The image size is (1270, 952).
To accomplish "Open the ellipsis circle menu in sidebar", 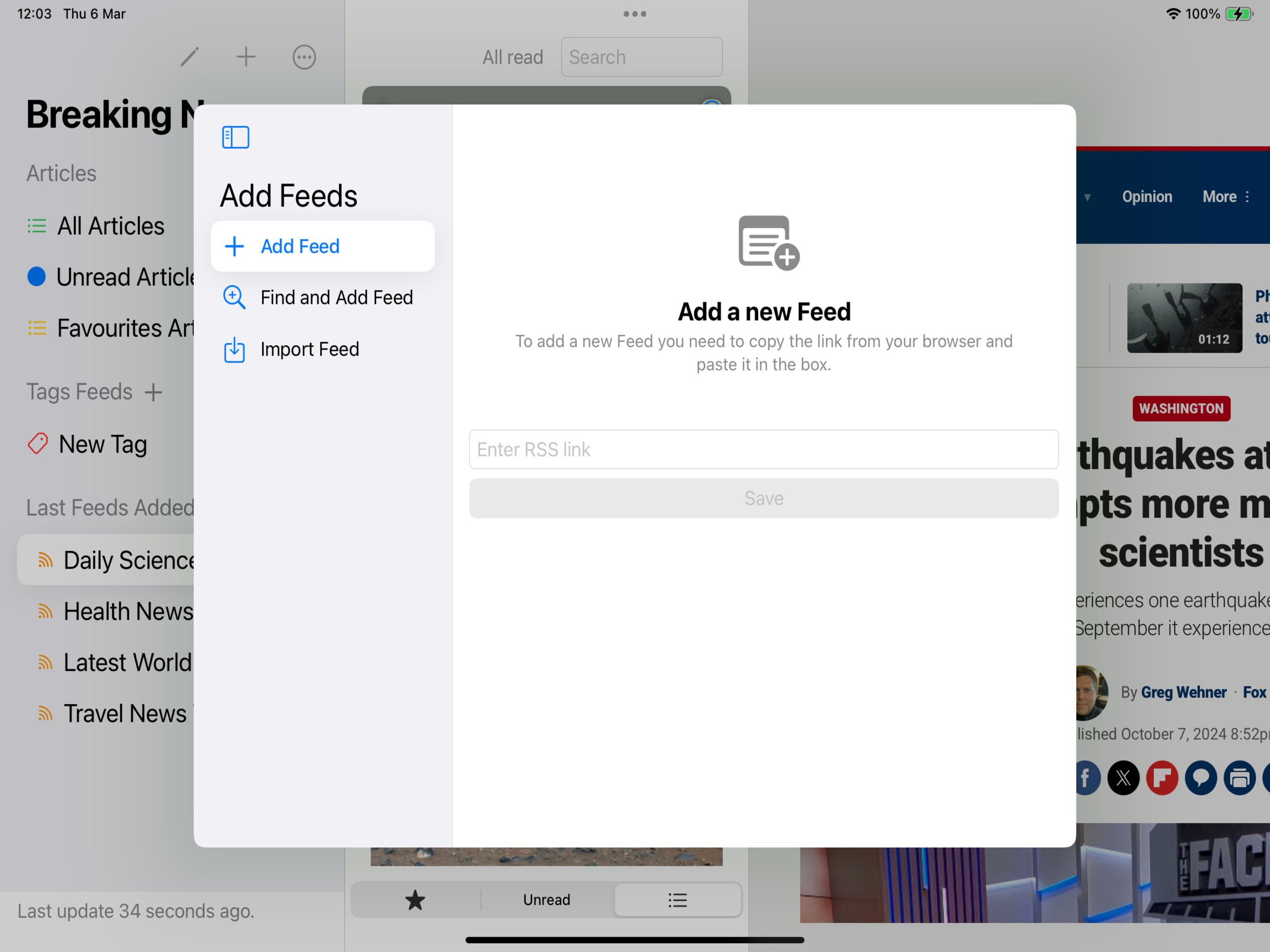I will coord(304,57).
